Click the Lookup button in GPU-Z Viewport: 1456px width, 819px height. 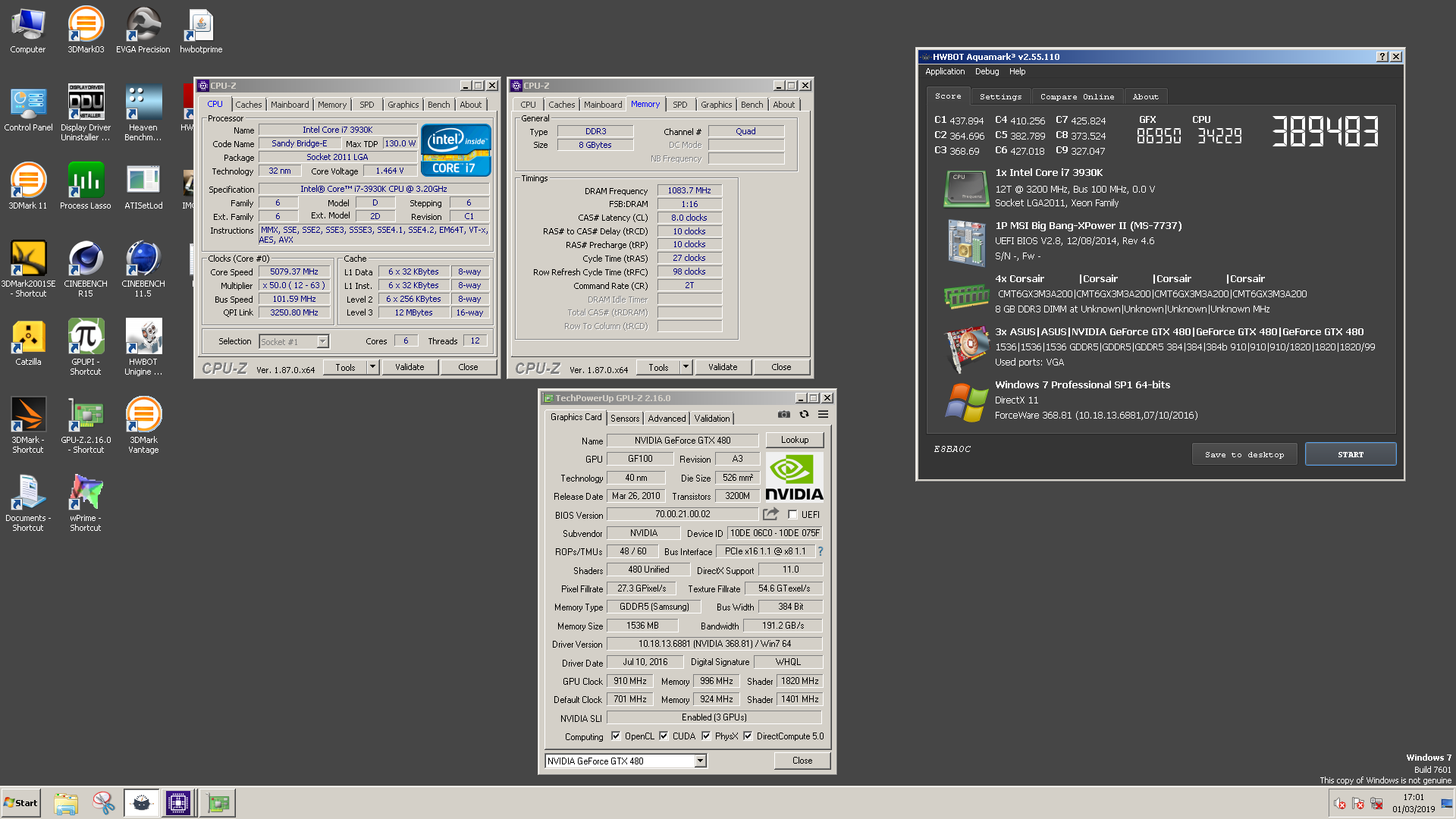(794, 440)
